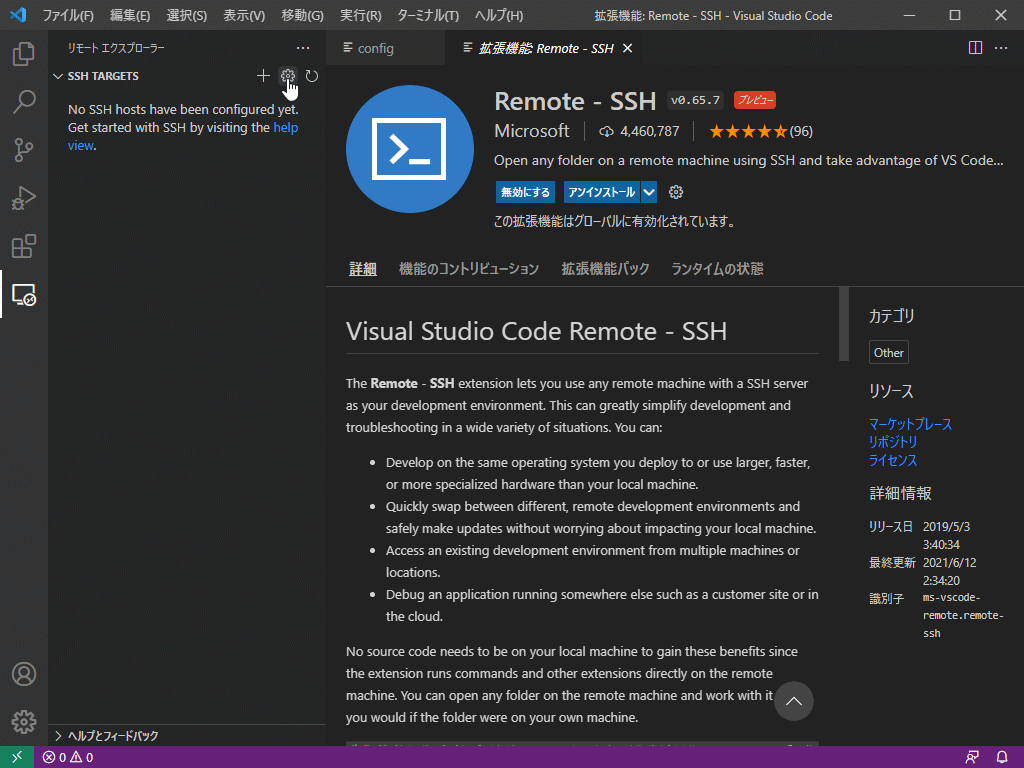Open SSH config via the gear in SSH TARGETS
The height and width of the screenshot is (768, 1024).
point(287,75)
